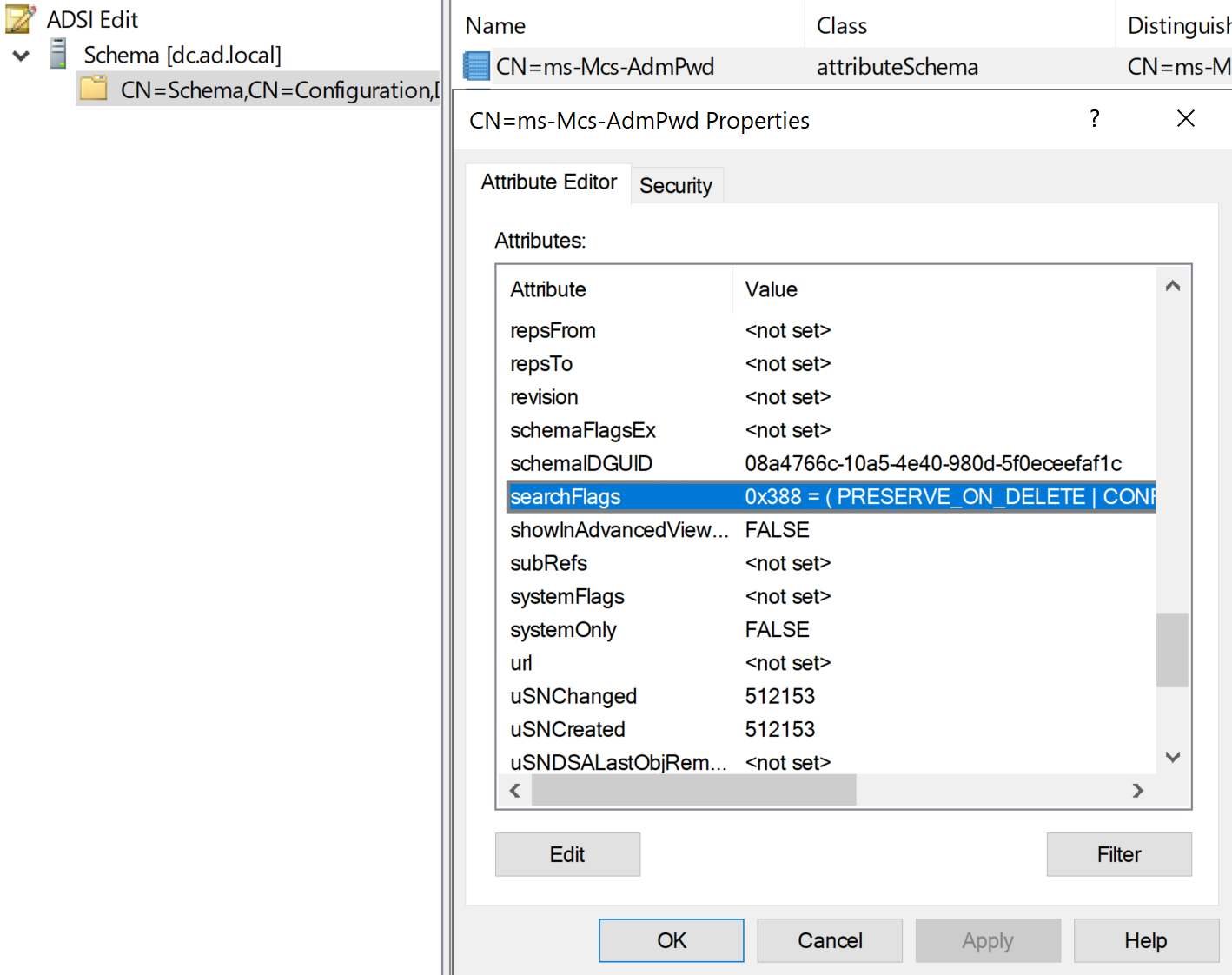This screenshot has width=1232, height=975.
Task: Select the repsTo attribute row
Action: pos(831,363)
